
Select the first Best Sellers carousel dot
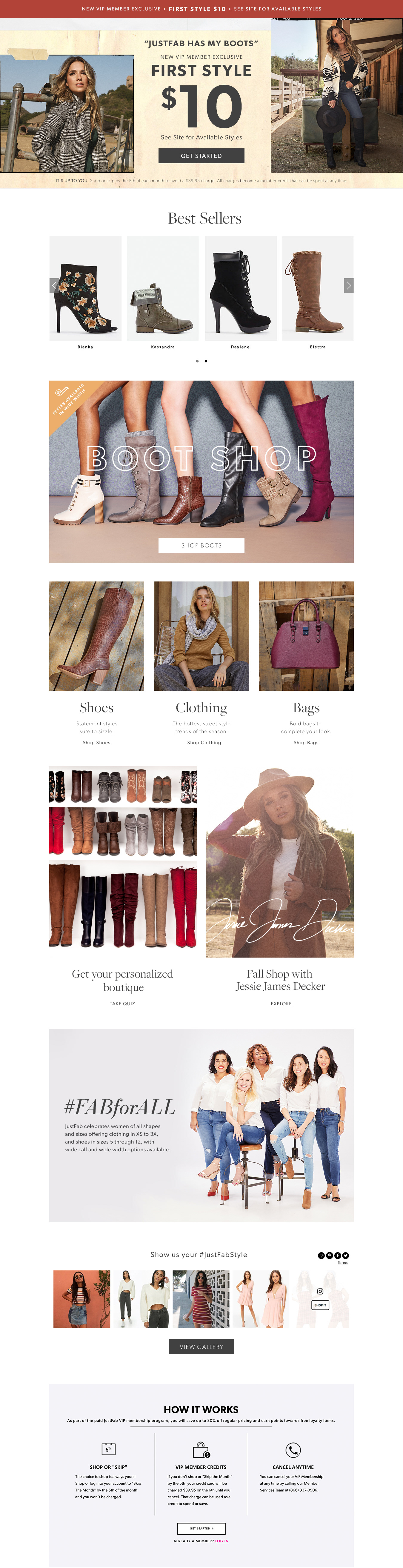tap(197, 361)
